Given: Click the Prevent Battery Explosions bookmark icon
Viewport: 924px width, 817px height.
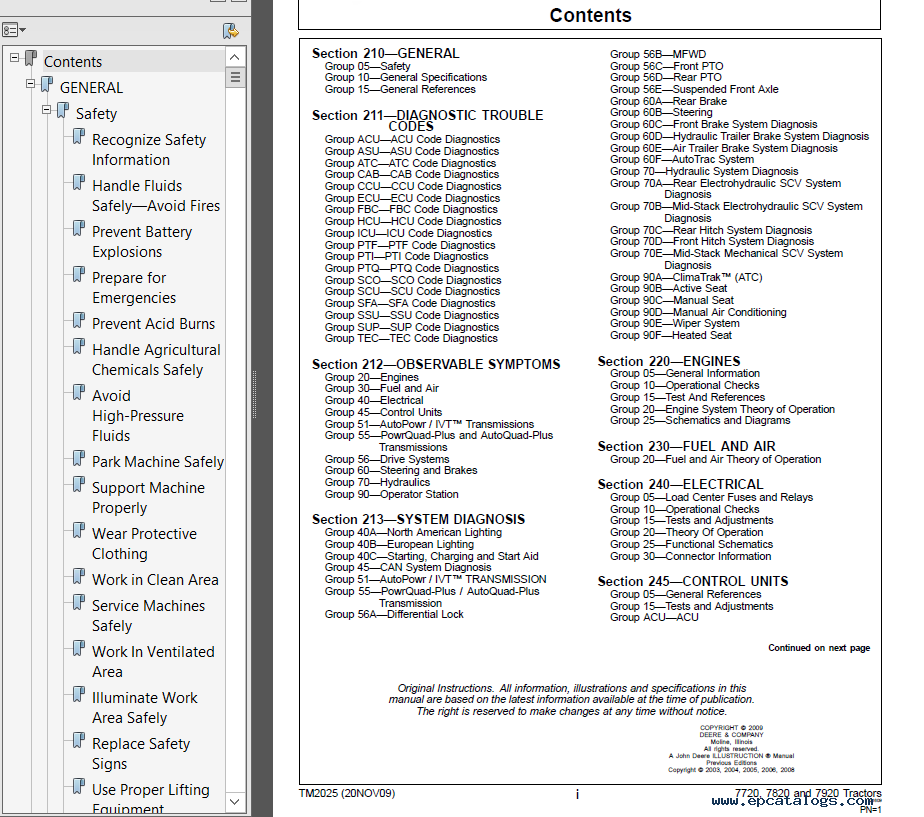Looking at the screenshot, I should [x=78, y=229].
